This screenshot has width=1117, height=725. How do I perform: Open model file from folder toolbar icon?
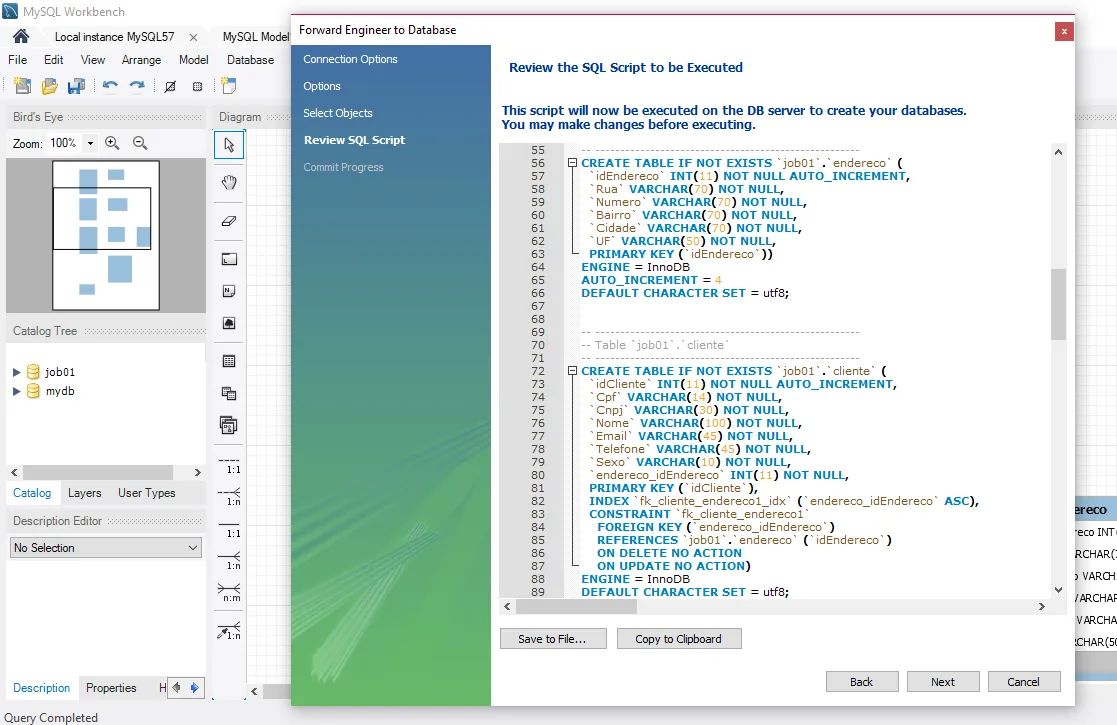click(x=49, y=86)
